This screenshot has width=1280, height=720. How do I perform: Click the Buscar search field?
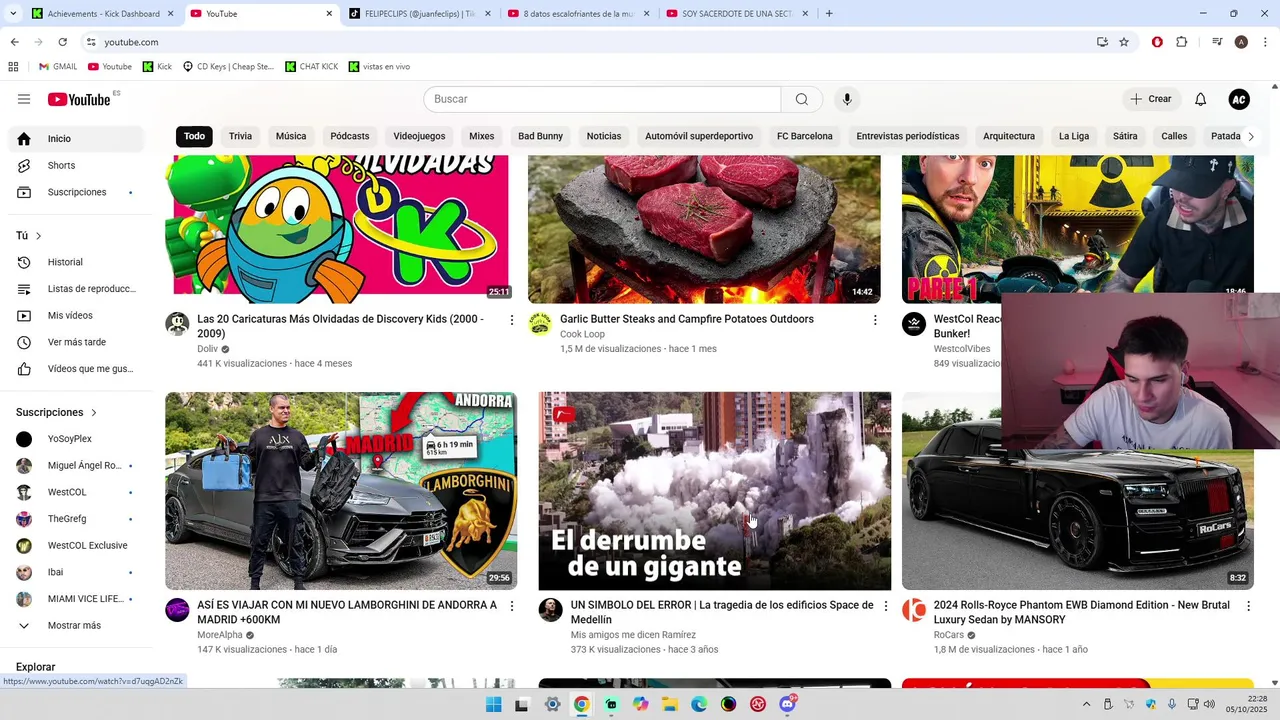coord(602,99)
